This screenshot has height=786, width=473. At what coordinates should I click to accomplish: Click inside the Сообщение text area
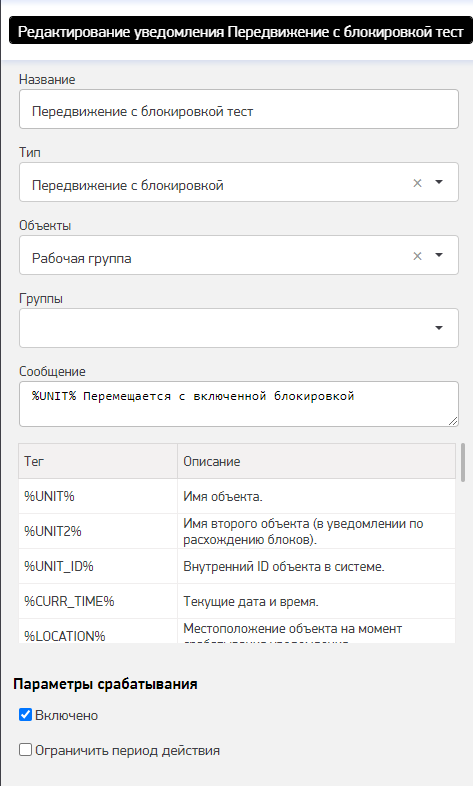pos(239,404)
